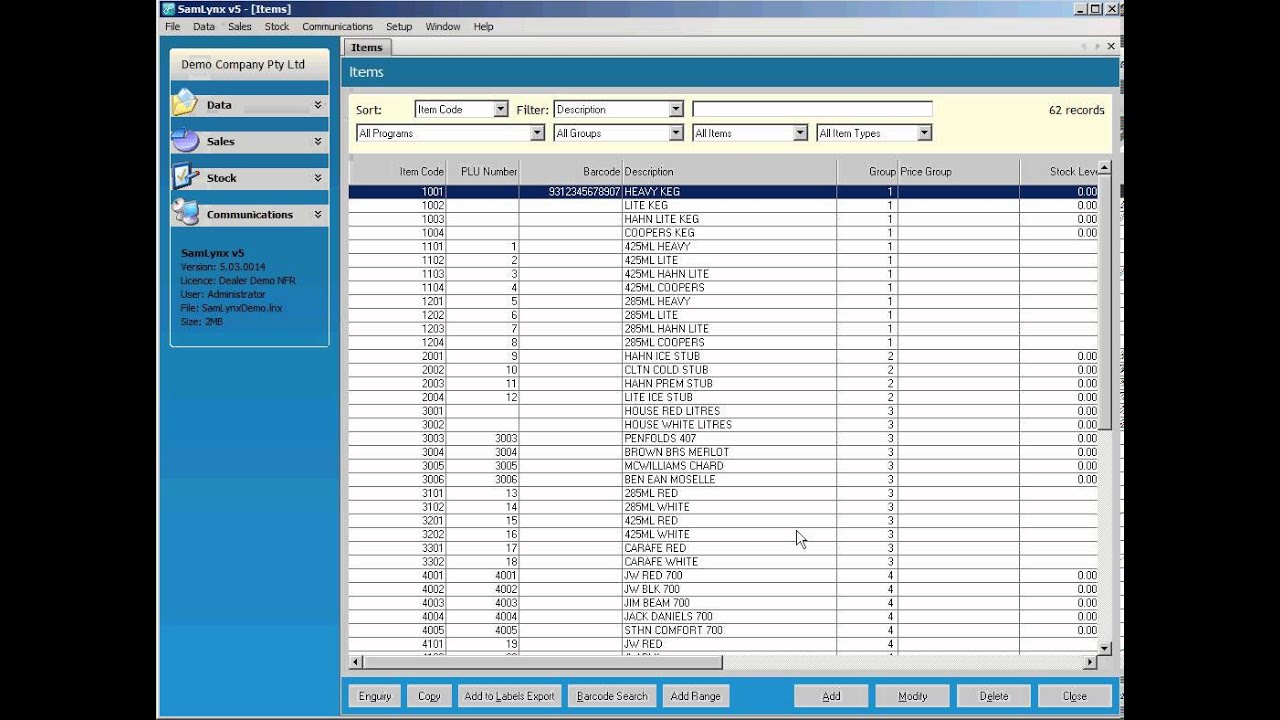Select the Items tab
Screen dimensions: 1280x720
click(367, 47)
